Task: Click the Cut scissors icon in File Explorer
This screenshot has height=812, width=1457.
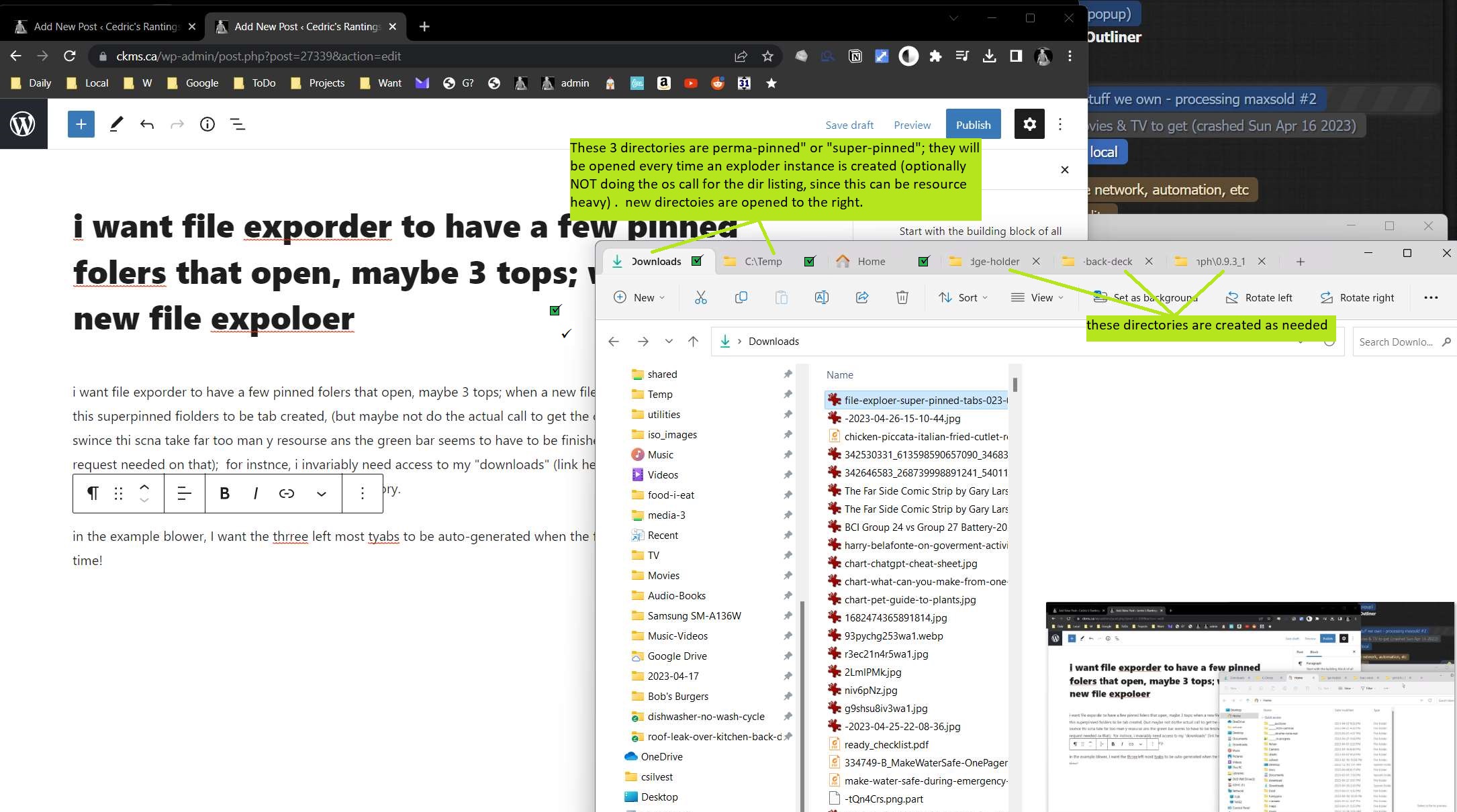Action: pyautogui.click(x=700, y=297)
